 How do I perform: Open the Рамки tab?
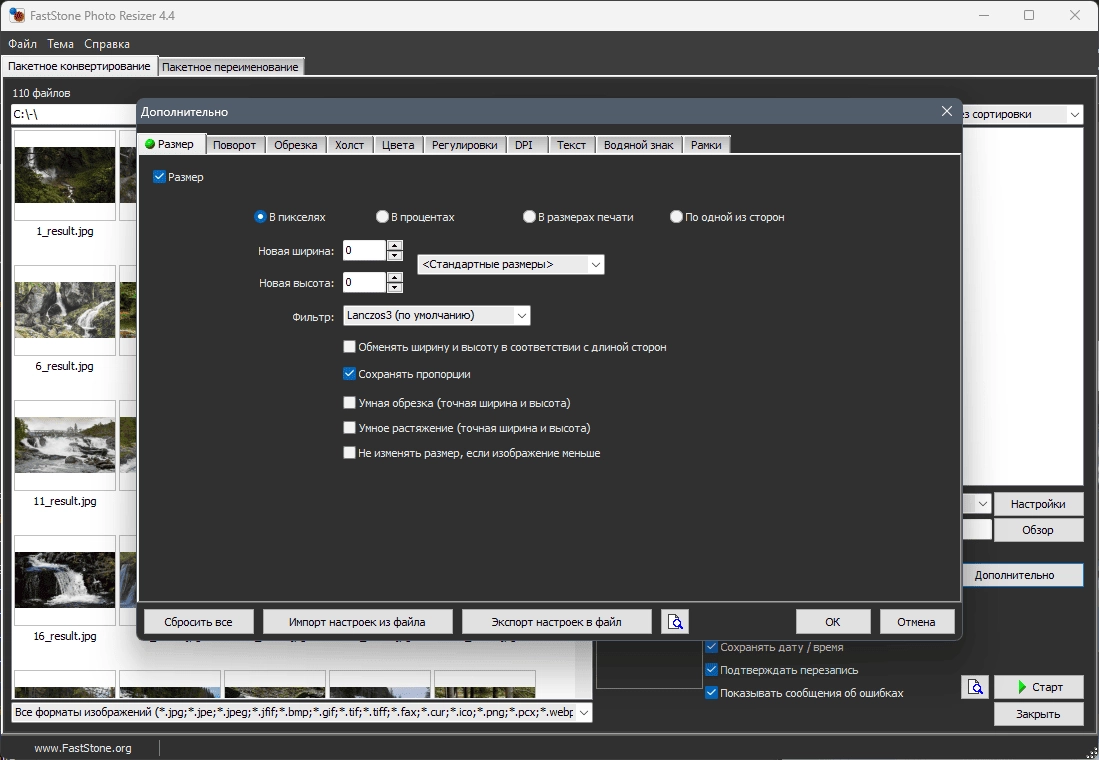pyautogui.click(x=706, y=145)
